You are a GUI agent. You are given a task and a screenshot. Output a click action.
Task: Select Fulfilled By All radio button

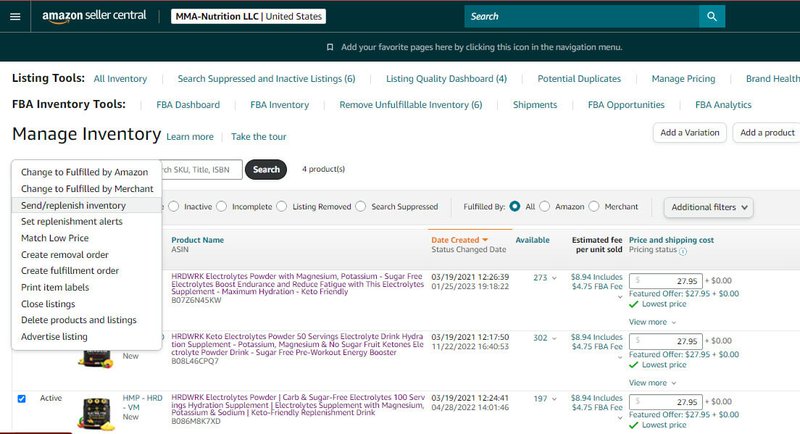coord(515,207)
